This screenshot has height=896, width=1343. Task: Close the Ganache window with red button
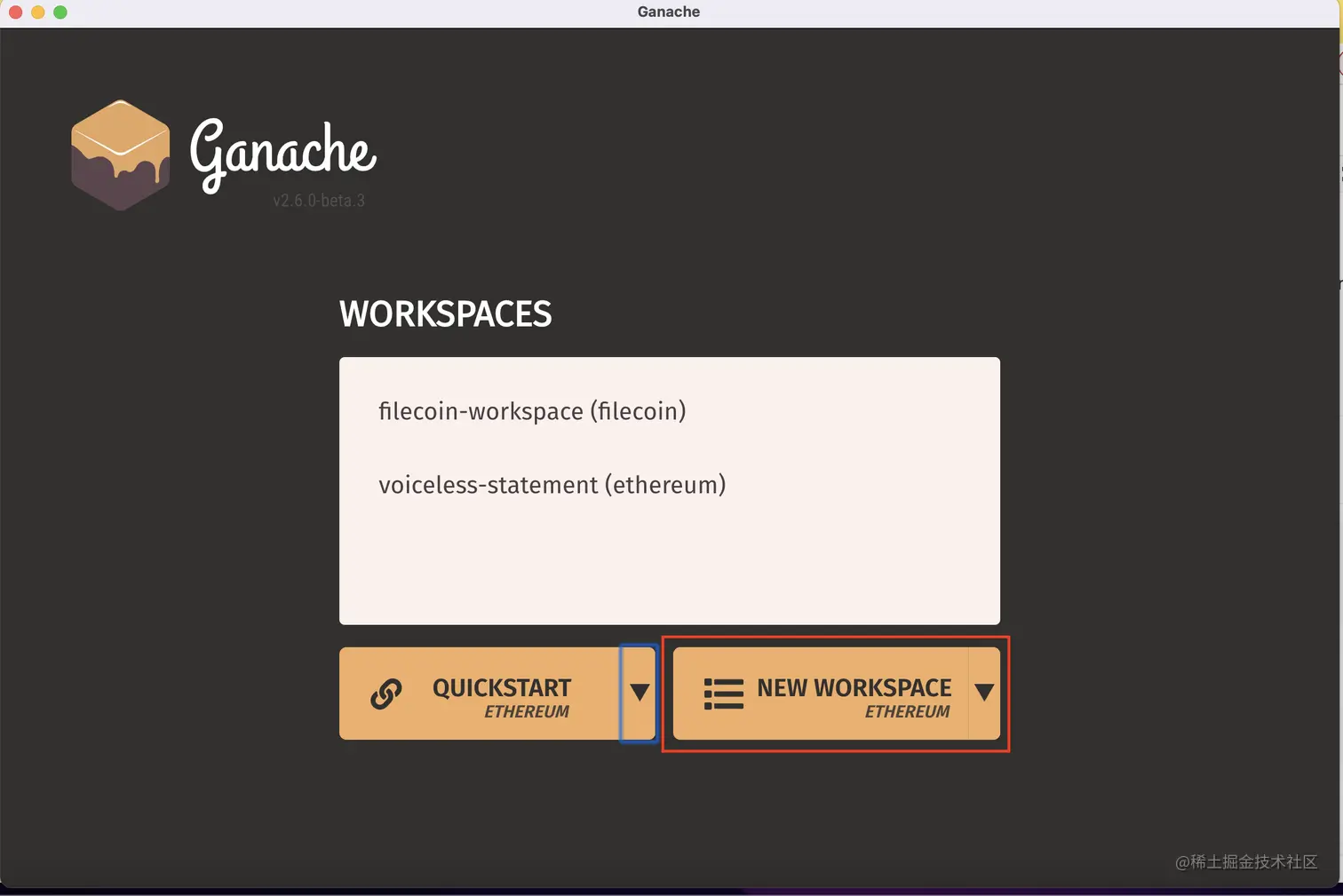15,12
